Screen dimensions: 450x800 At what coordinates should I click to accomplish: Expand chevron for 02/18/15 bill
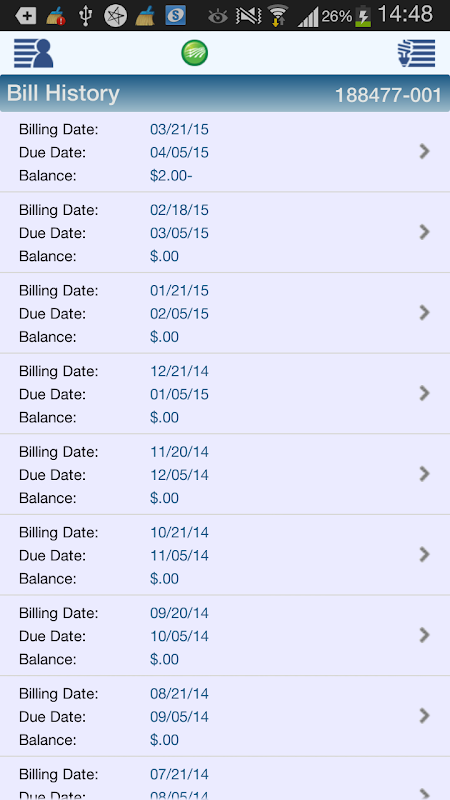coord(424,232)
